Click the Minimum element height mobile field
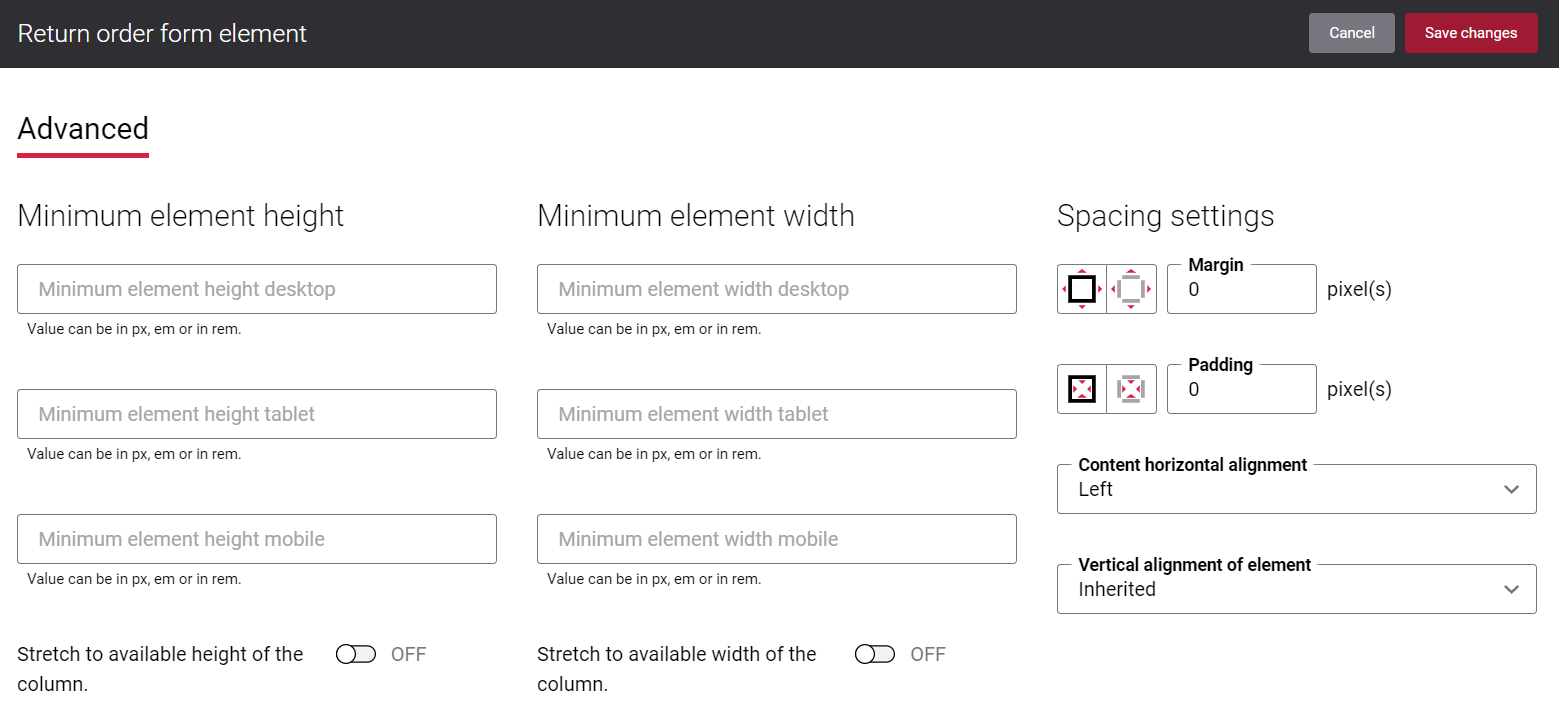Viewport: 1559px width, 713px height. click(x=257, y=539)
